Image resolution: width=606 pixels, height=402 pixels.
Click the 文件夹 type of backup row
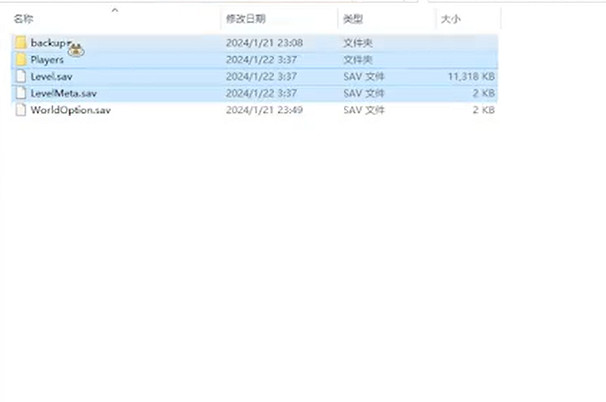coord(357,43)
